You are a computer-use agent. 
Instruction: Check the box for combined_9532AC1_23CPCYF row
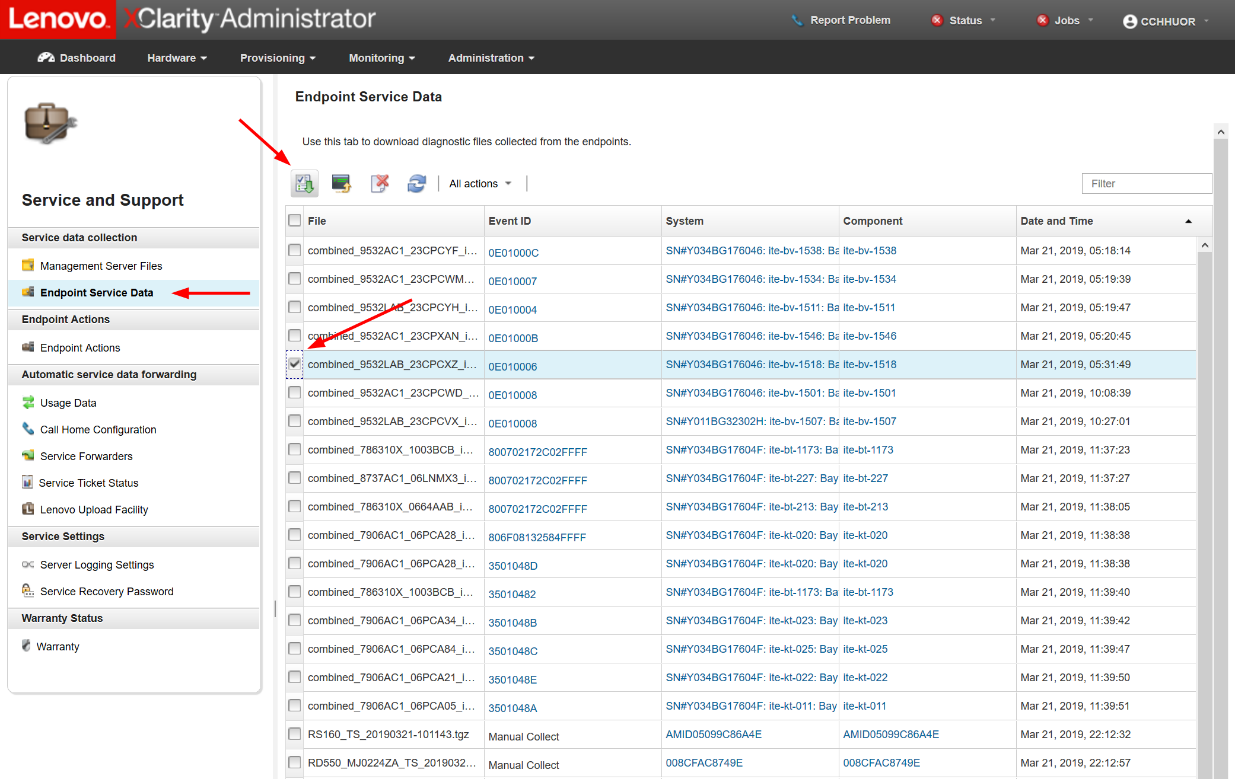click(295, 250)
